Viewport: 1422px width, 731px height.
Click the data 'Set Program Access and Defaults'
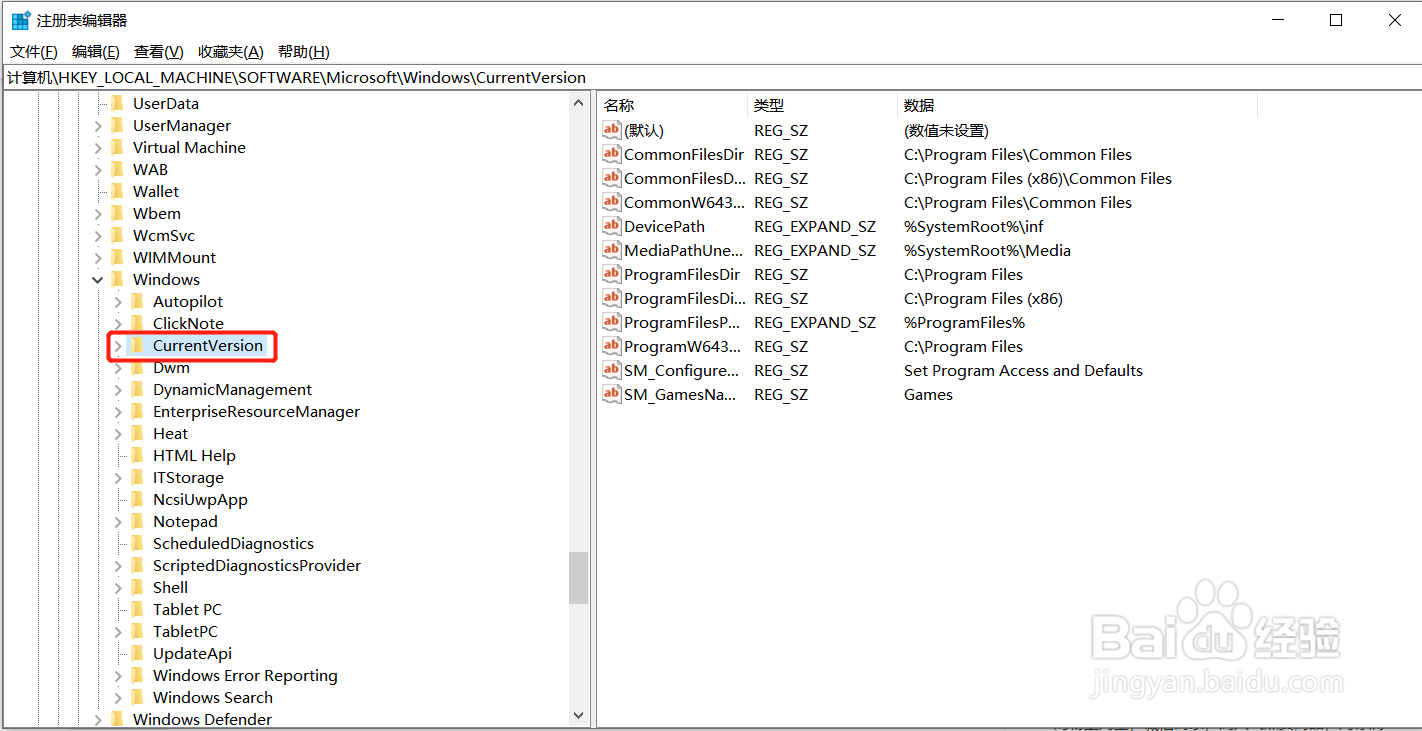point(1023,370)
